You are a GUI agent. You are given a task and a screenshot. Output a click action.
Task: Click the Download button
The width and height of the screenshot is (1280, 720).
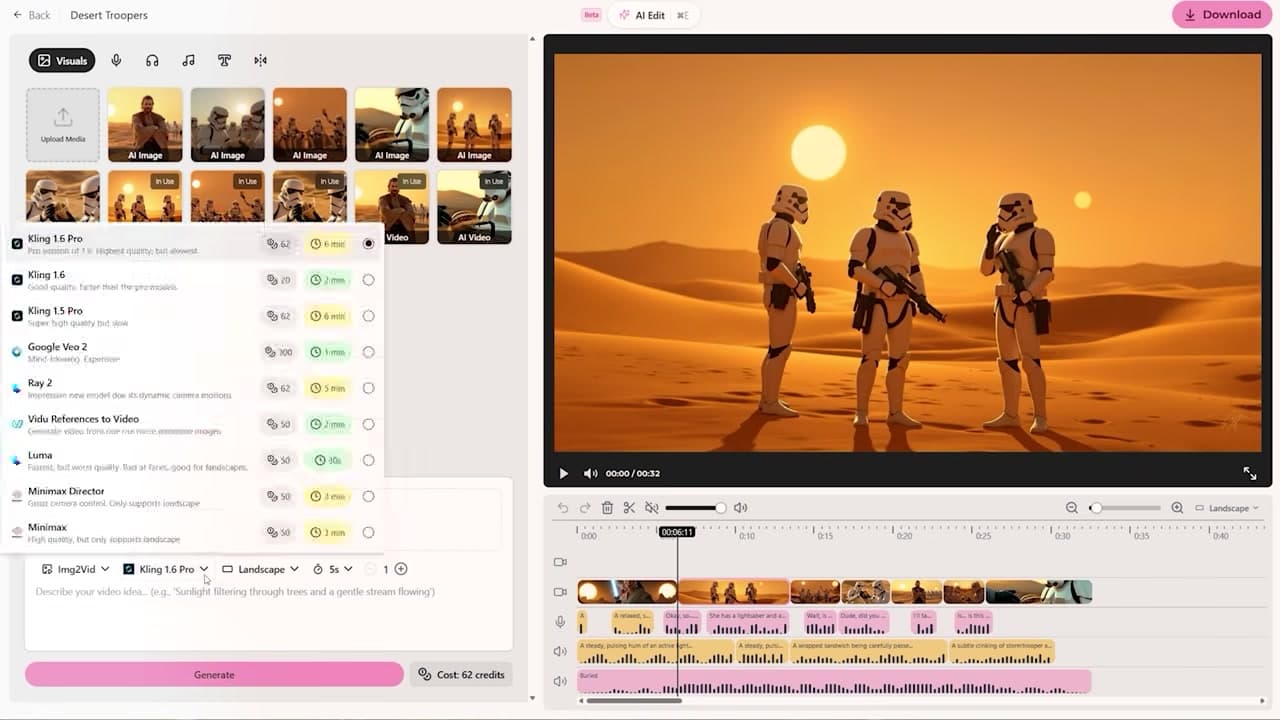click(x=1222, y=15)
